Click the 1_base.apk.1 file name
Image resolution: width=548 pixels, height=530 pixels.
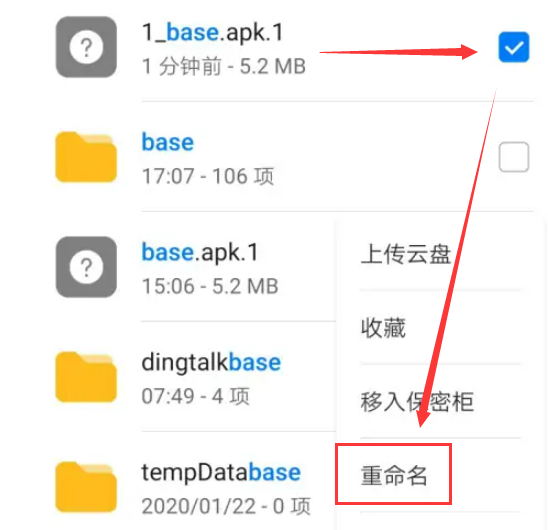click(x=212, y=33)
